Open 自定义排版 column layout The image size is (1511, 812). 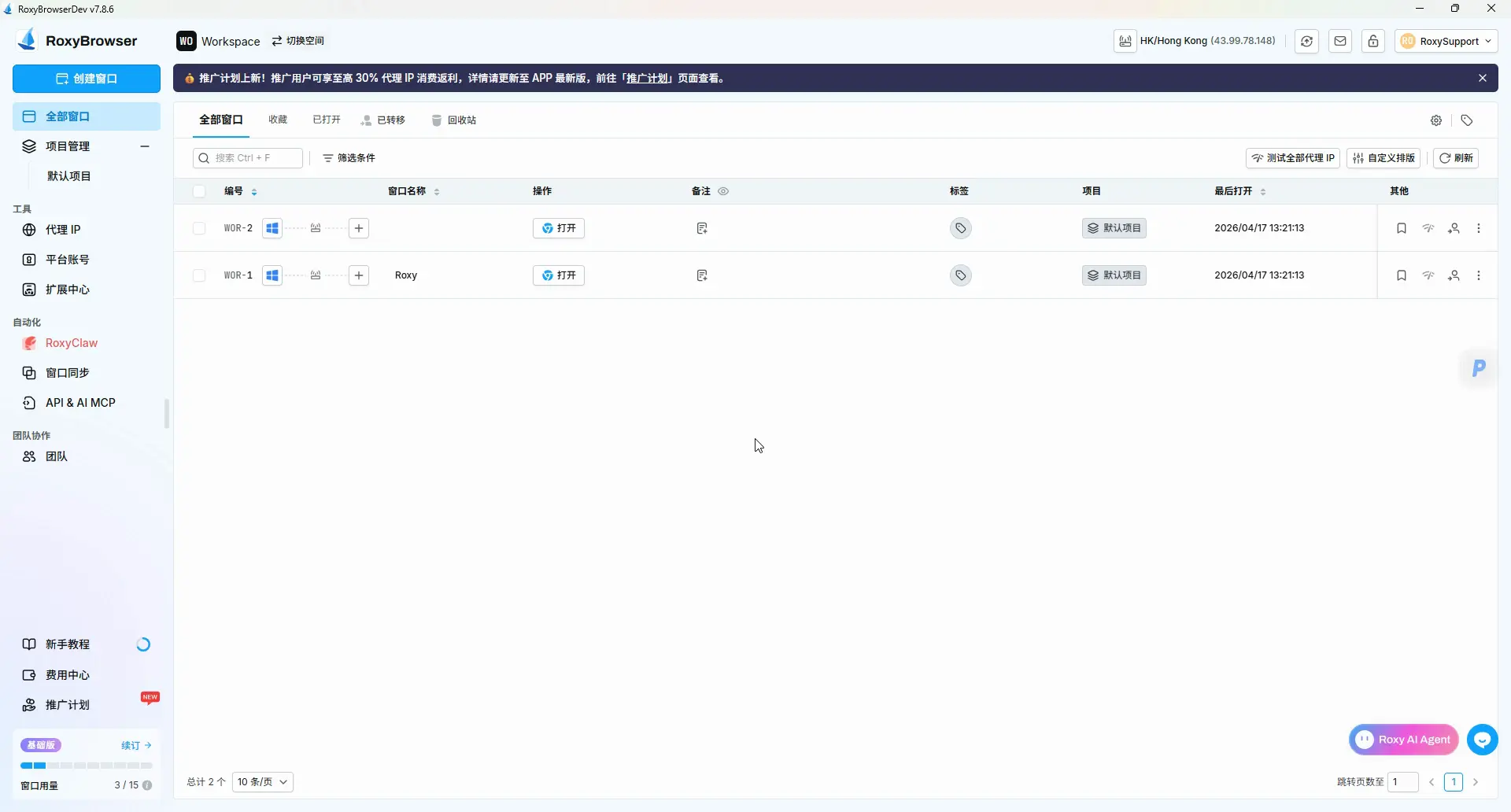point(1384,158)
